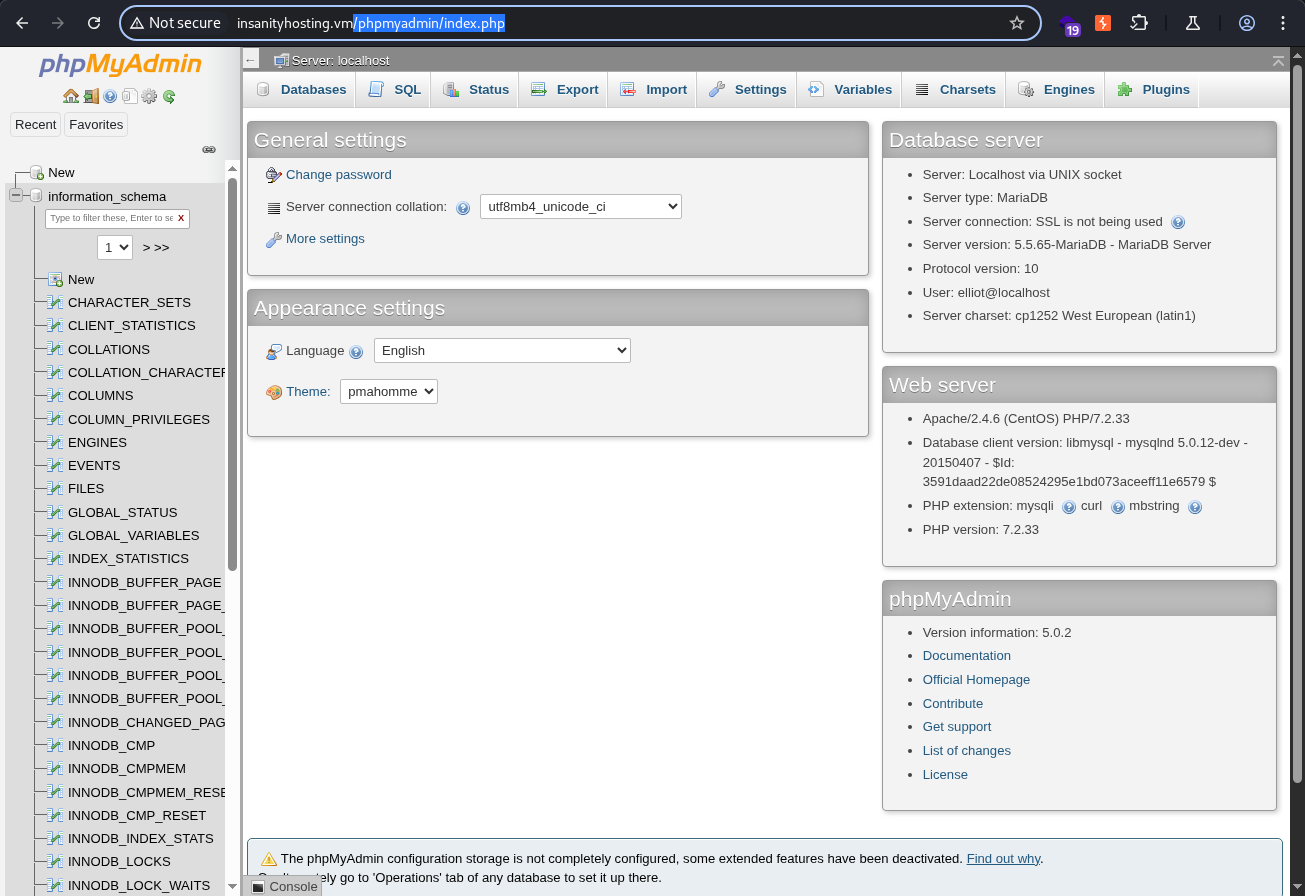Viewport: 1305px width, 896px height.
Task: Click the link-with-main-panel chain icon
Action: point(209,149)
